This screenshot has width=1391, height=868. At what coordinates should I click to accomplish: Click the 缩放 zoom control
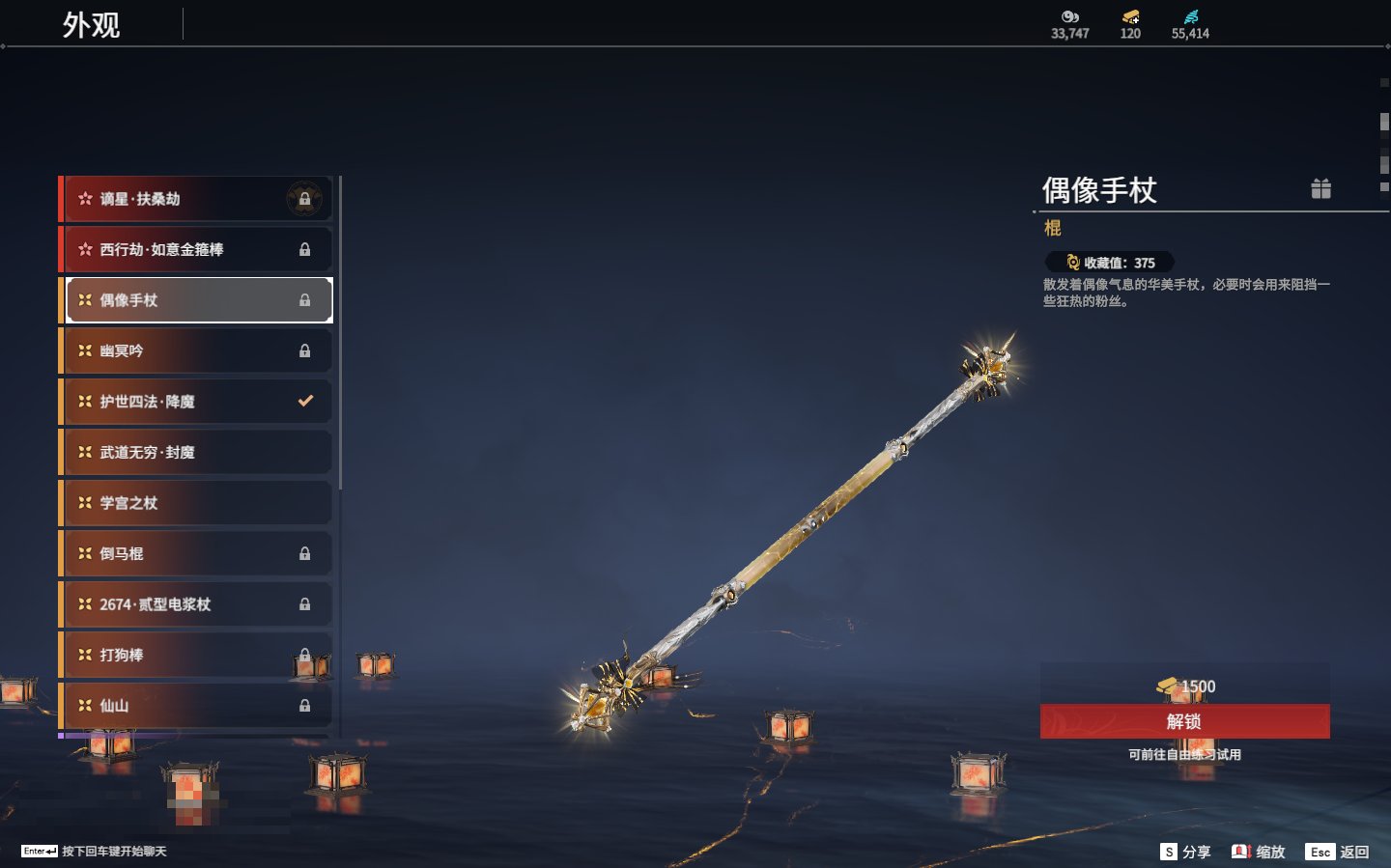pos(1258,852)
